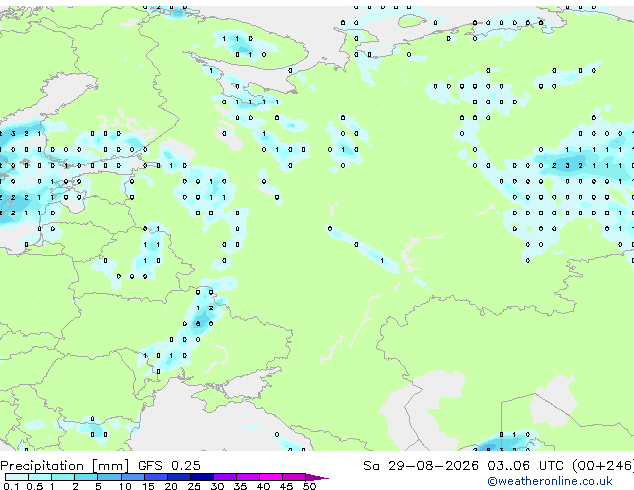The height and width of the screenshot is (490, 634).
Task: Select the 40–45 mm magenta legend box
Action: pos(271,477)
